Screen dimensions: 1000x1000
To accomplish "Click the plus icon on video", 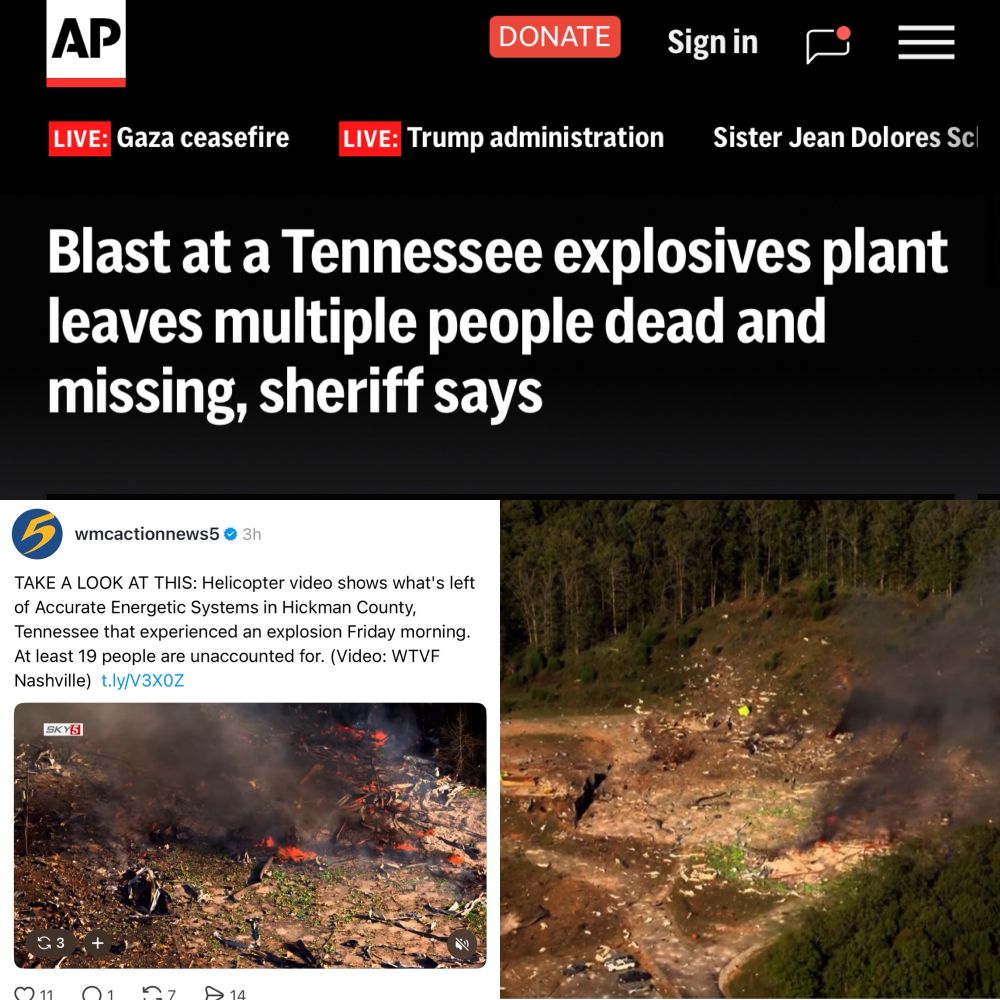I will click(x=98, y=943).
